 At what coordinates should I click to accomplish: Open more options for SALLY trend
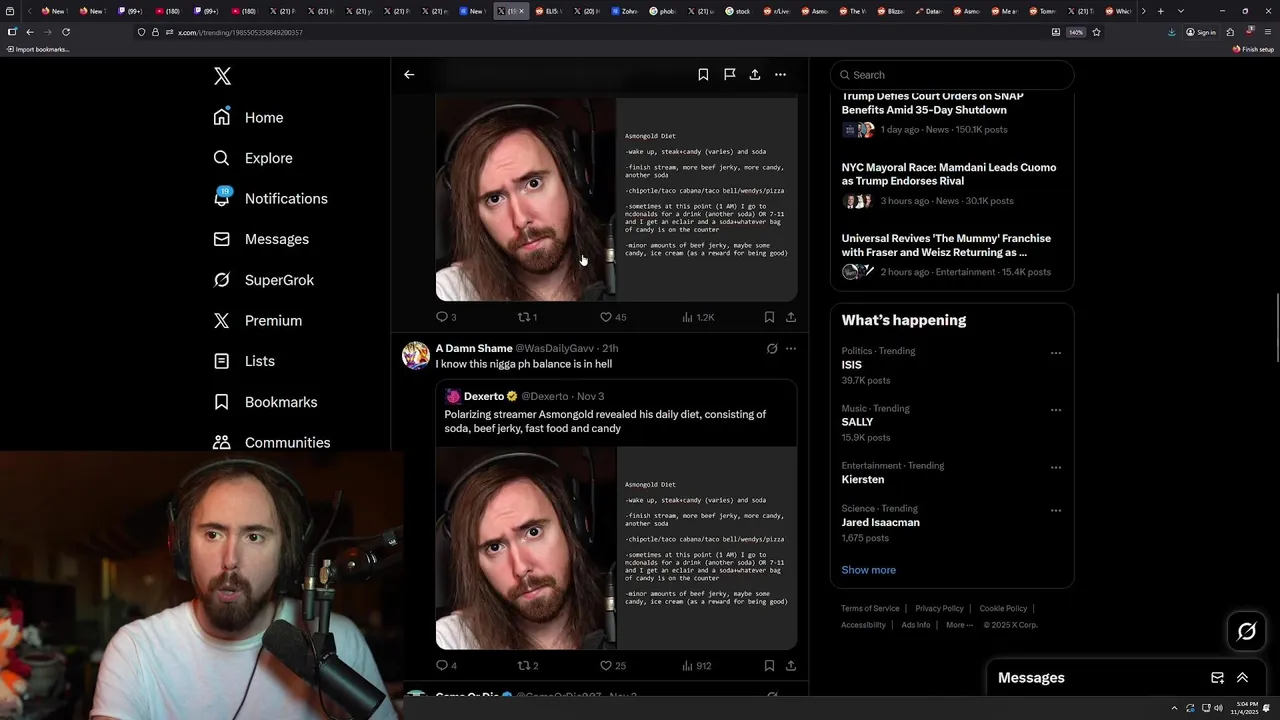click(1055, 410)
